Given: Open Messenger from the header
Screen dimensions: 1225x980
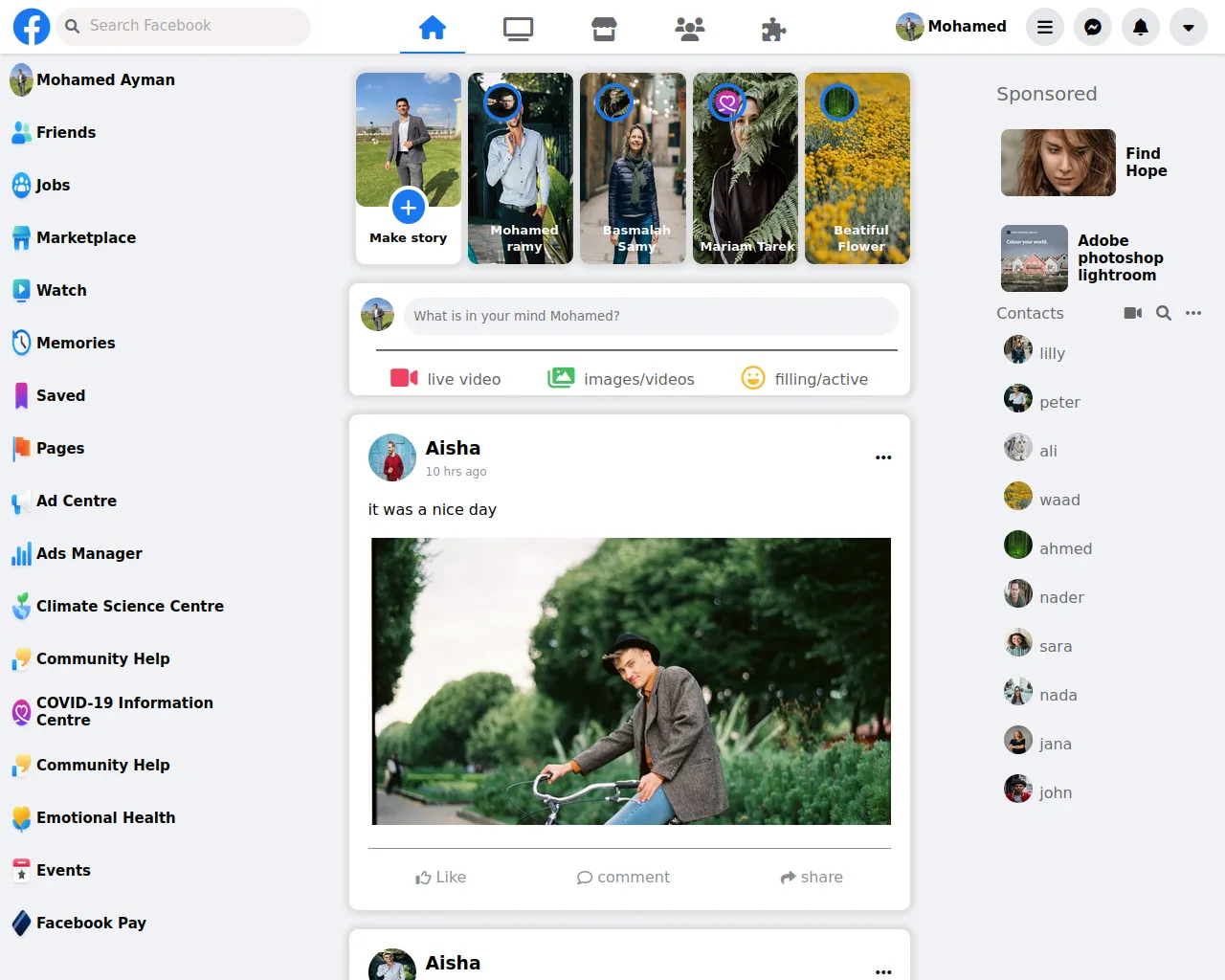Looking at the screenshot, I should (1093, 27).
